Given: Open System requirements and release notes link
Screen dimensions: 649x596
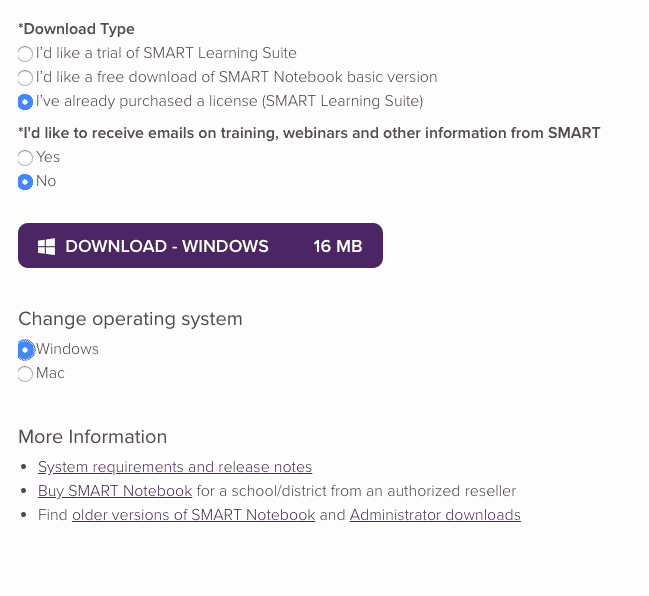Looking at the screenshot, I should point(175,467).
